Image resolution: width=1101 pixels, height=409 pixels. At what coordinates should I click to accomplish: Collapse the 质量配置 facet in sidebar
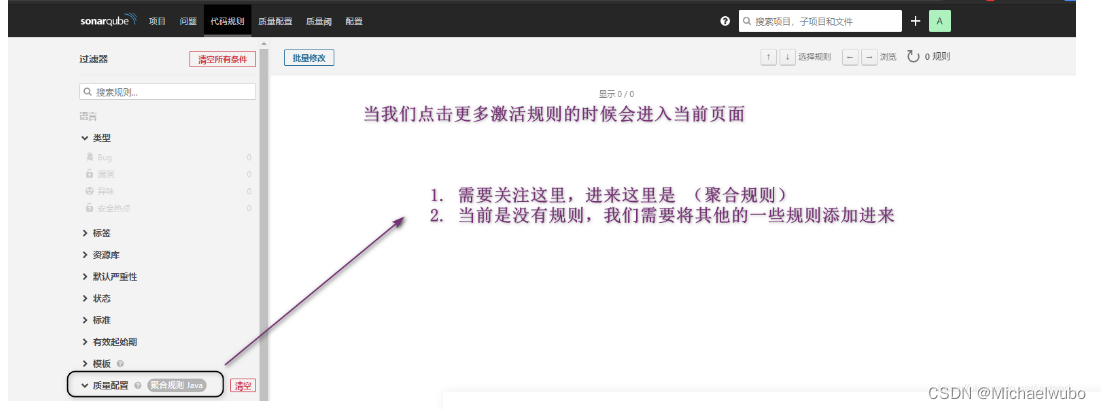coord(105,386)
